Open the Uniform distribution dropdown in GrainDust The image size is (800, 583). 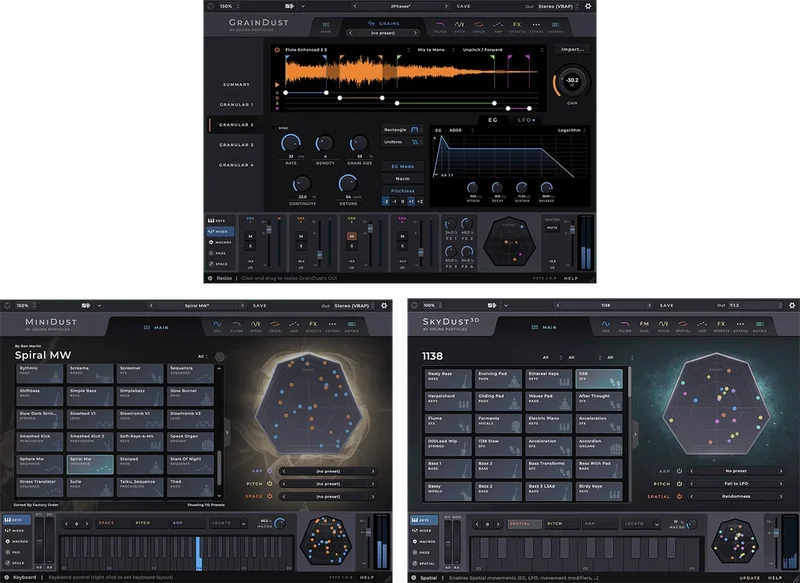point(403,142)
